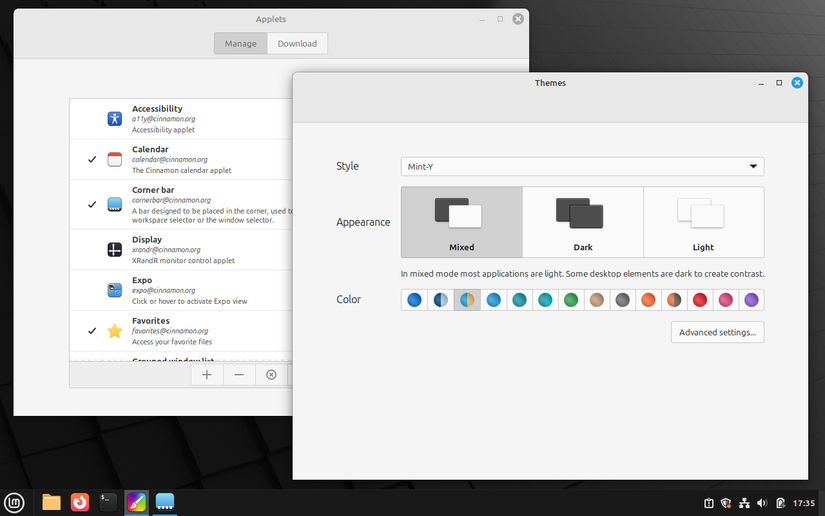Toggle the checkmark next to the Calendar applet

(x=92, y=160)
